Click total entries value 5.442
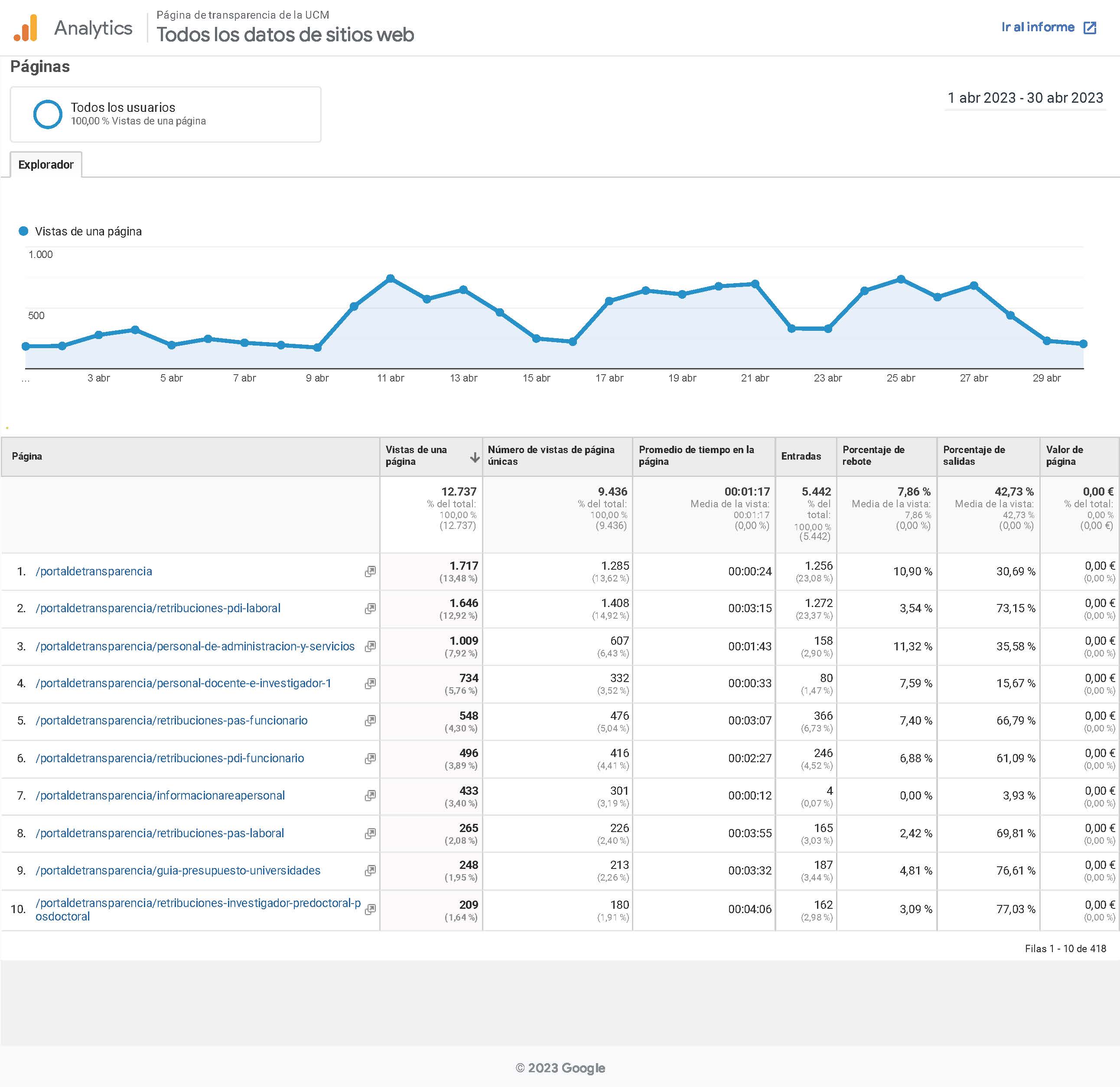This screenshot has height=1087, width=1120. 816,492
